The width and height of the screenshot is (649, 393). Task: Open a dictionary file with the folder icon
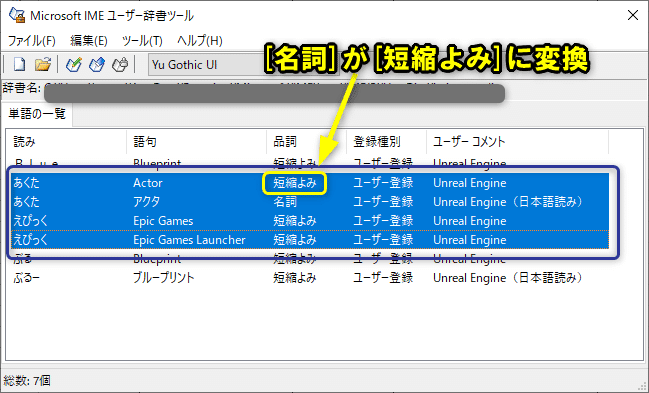(x=43, y=64)
